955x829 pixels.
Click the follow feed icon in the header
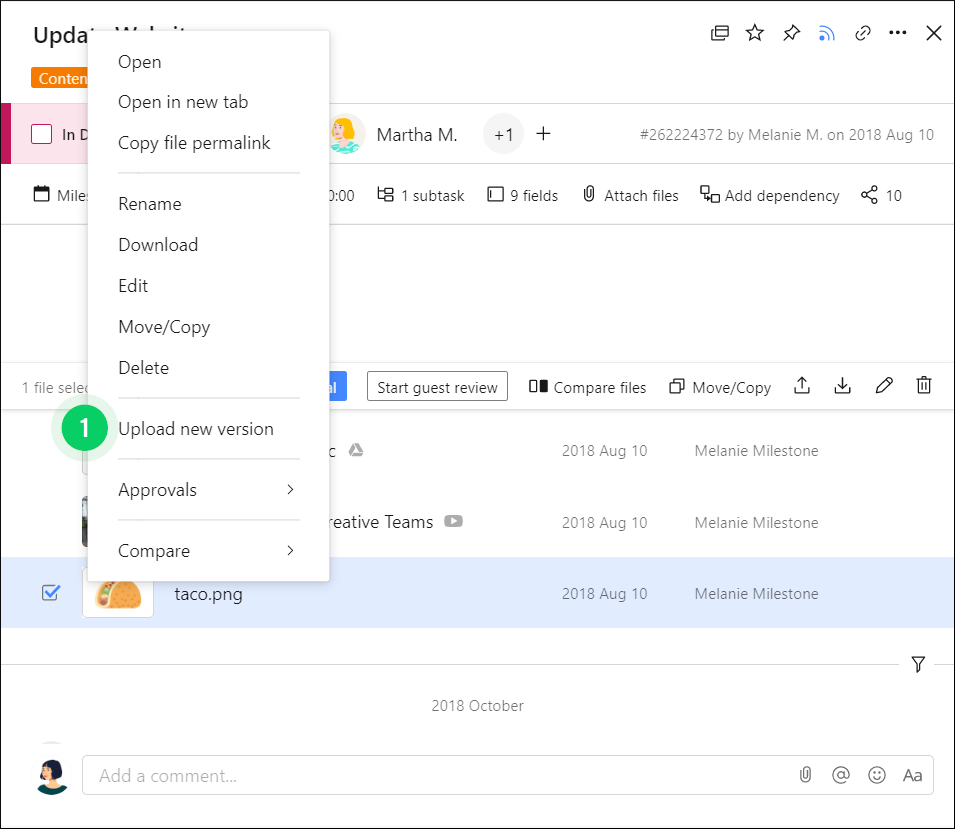pyautogui.click(x=826, y=33)
